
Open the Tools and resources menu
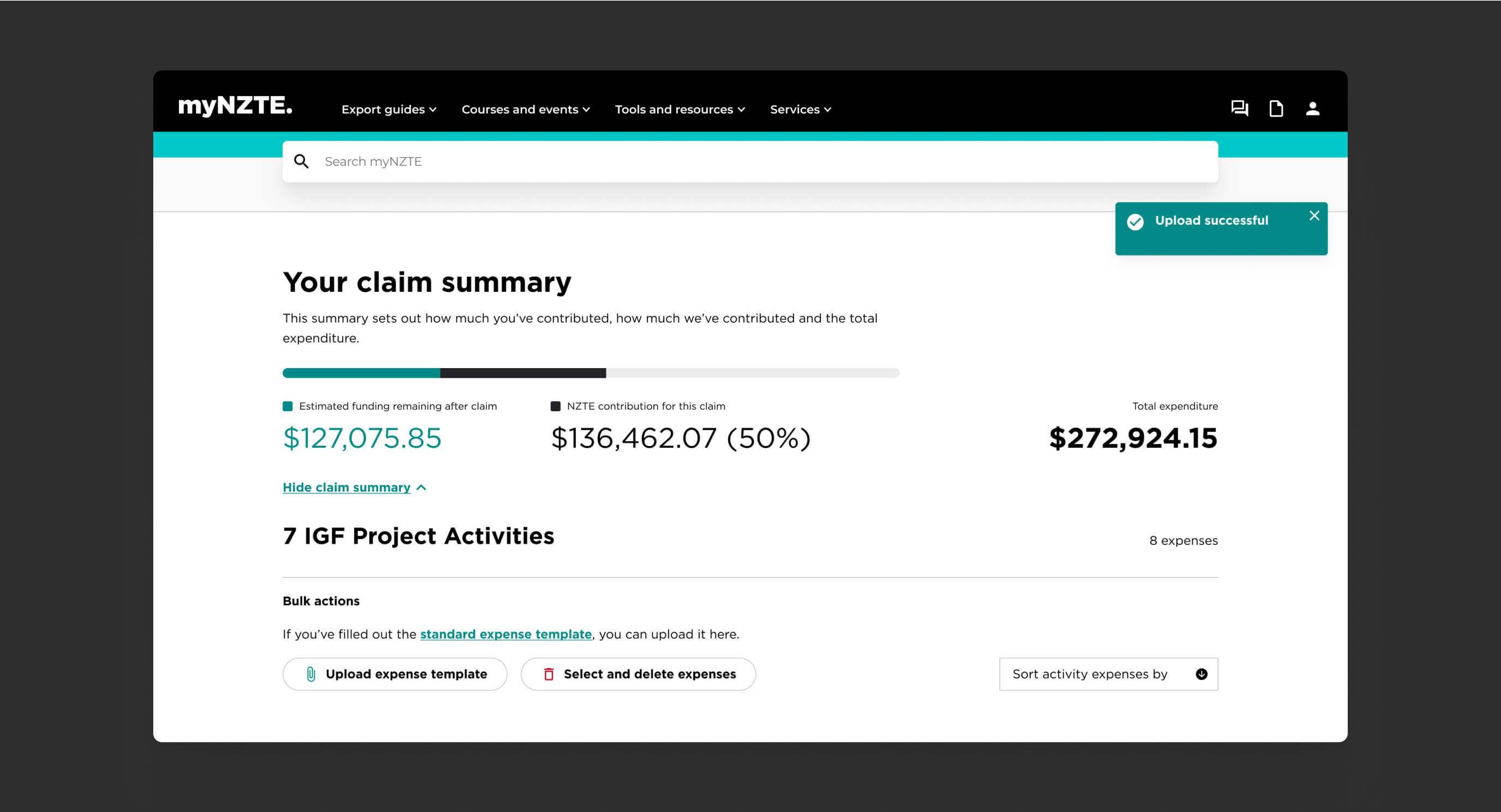click(680, 110)
